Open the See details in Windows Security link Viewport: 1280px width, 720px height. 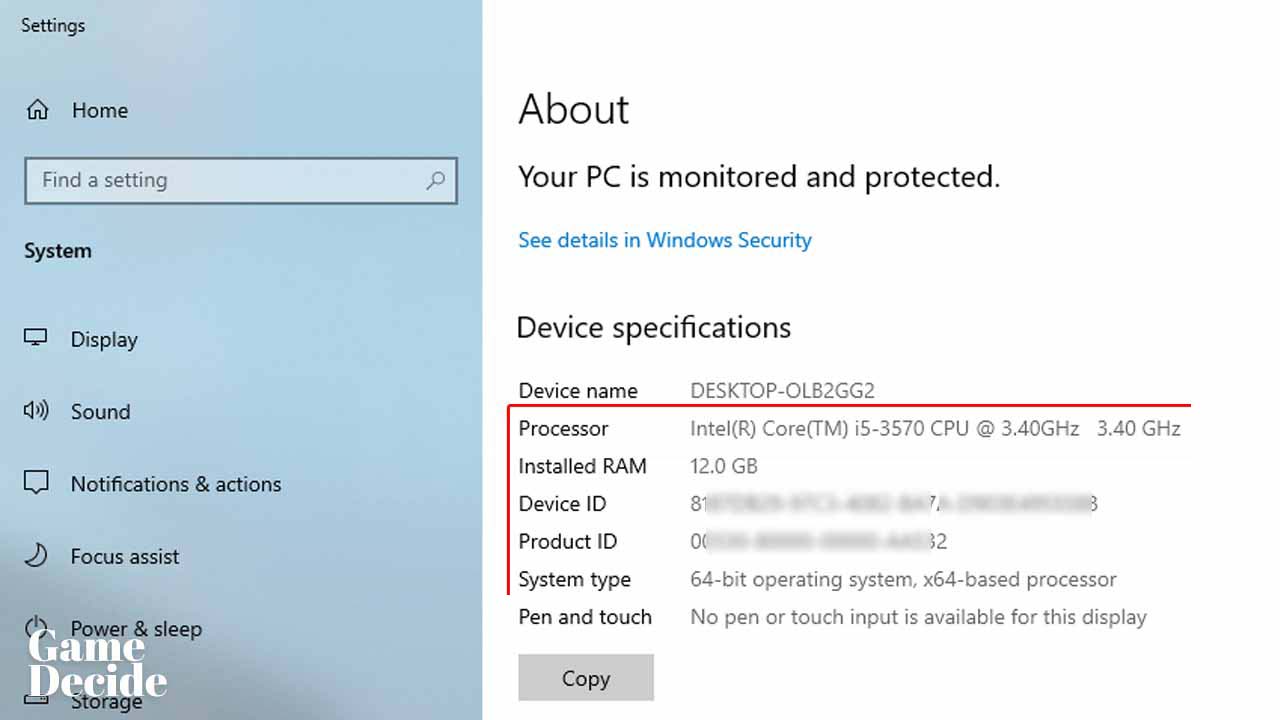[x=664, y=240]
